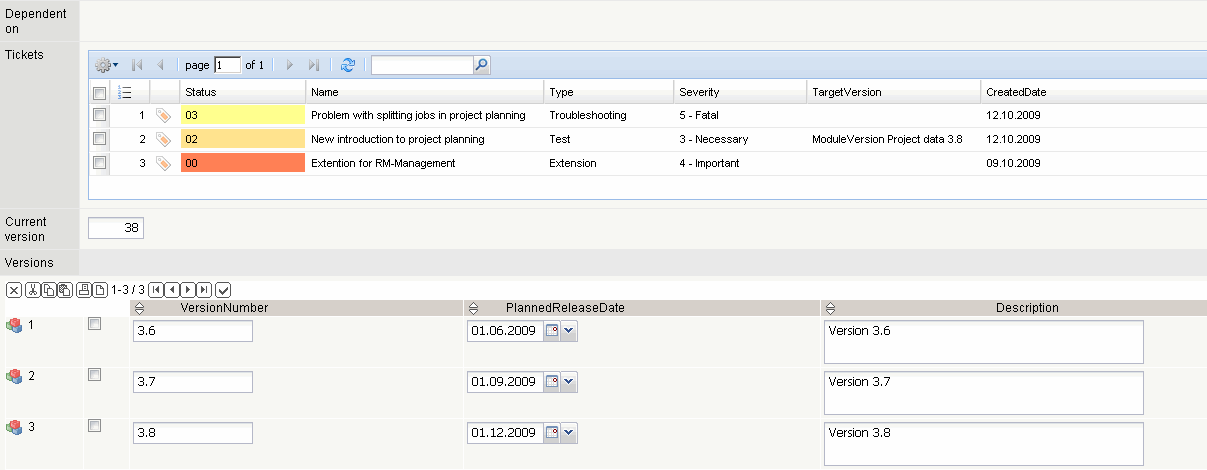
Task: Open calendar picker for date 01.09.2009
Action: [x=551, y=382]
